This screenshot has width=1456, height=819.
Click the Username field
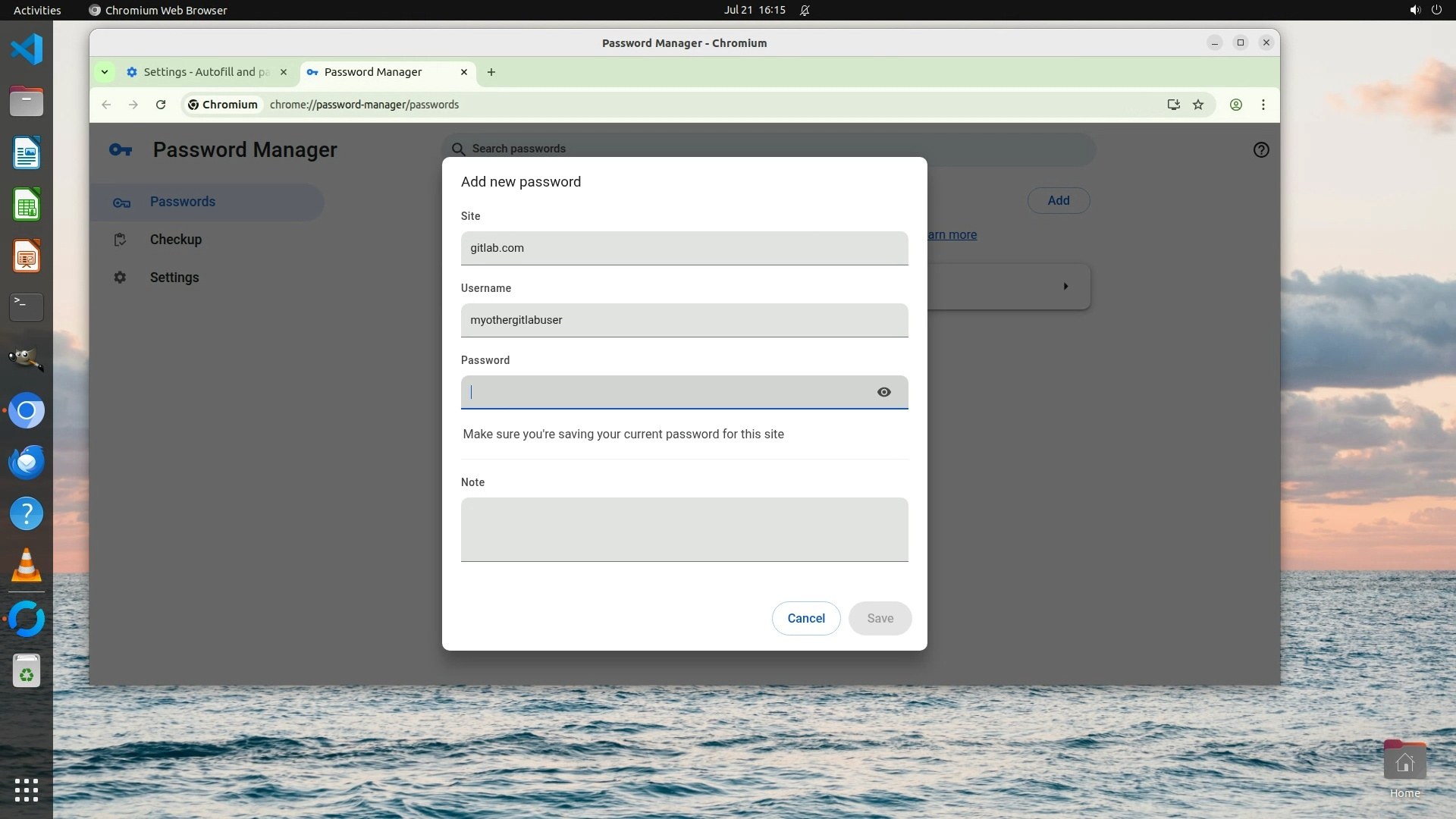click(684, 320)
